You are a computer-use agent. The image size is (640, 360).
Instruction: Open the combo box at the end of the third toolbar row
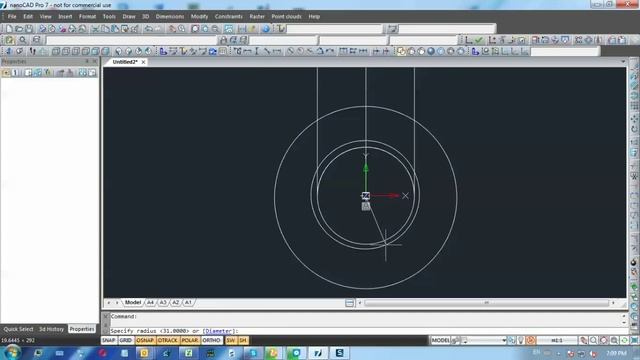click(565, 51)
